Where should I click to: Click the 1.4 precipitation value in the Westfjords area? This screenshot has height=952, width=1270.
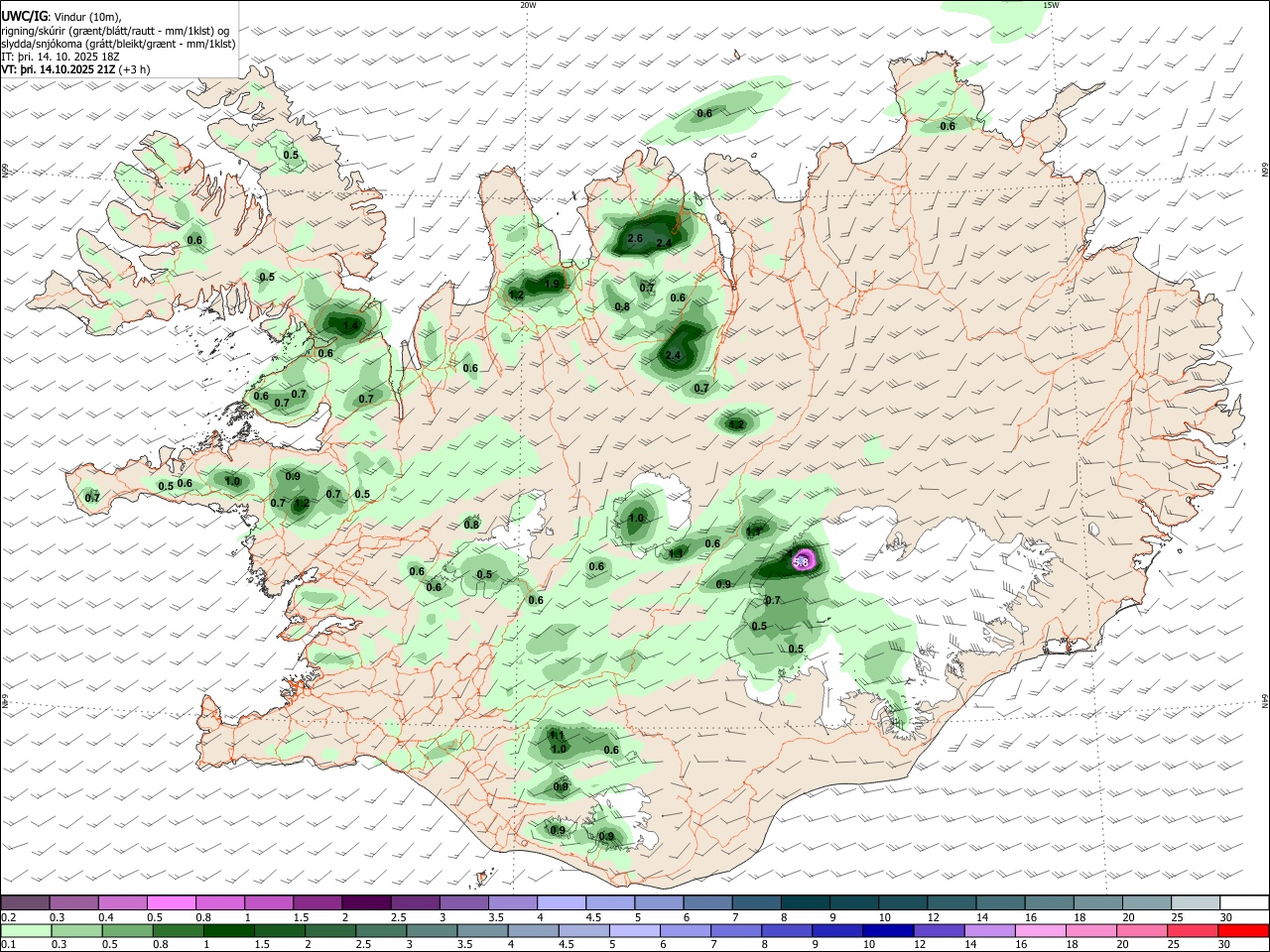coord(349,325)
